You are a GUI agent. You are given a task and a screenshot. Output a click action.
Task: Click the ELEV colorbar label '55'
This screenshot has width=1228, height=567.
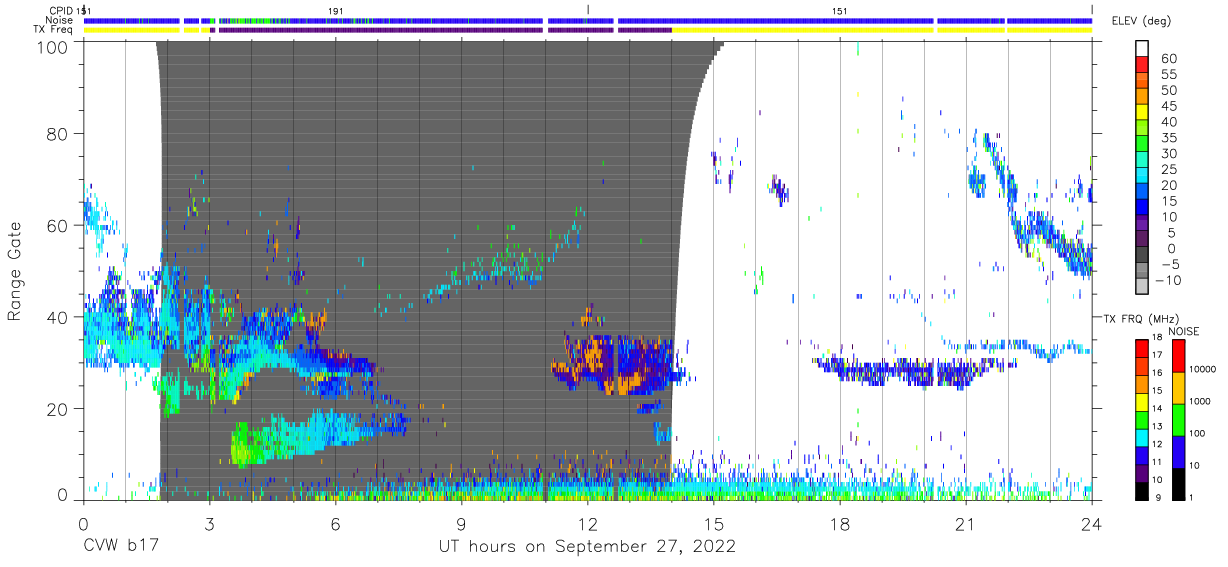point(1171,74)
